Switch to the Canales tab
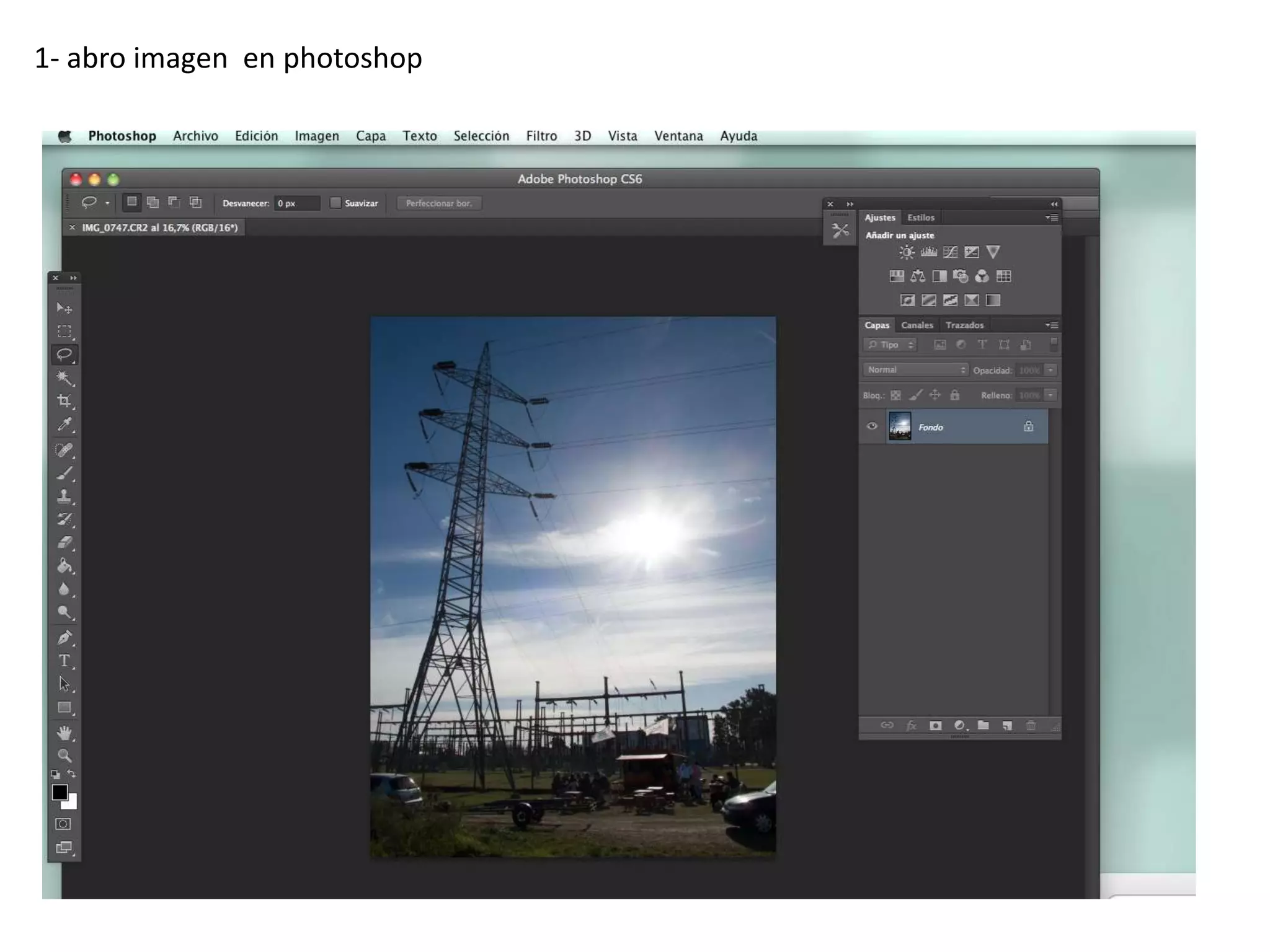This screenshot has width=1270, height=952. click(x=917, y=325)
